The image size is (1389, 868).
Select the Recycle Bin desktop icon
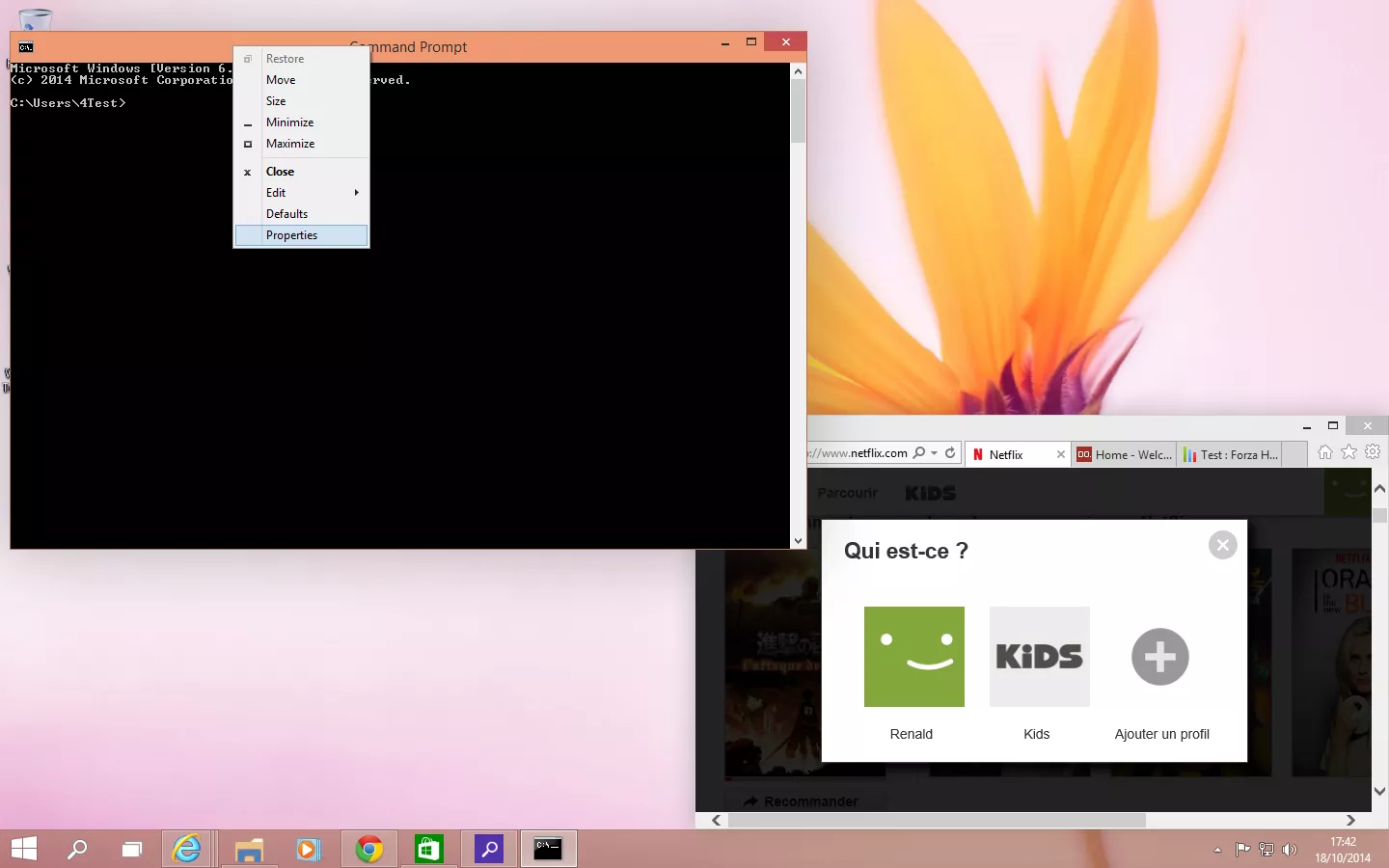(35, 17)
